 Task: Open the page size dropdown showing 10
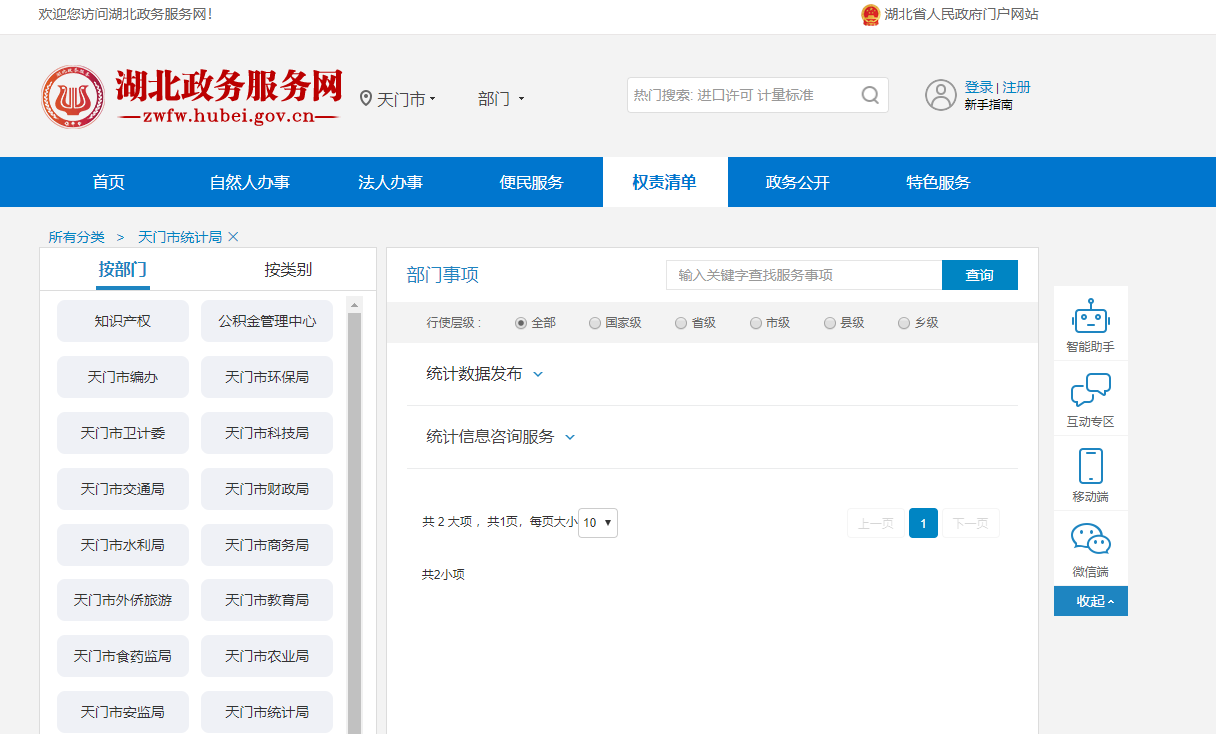pyautogui.click(x=598, y=522)
